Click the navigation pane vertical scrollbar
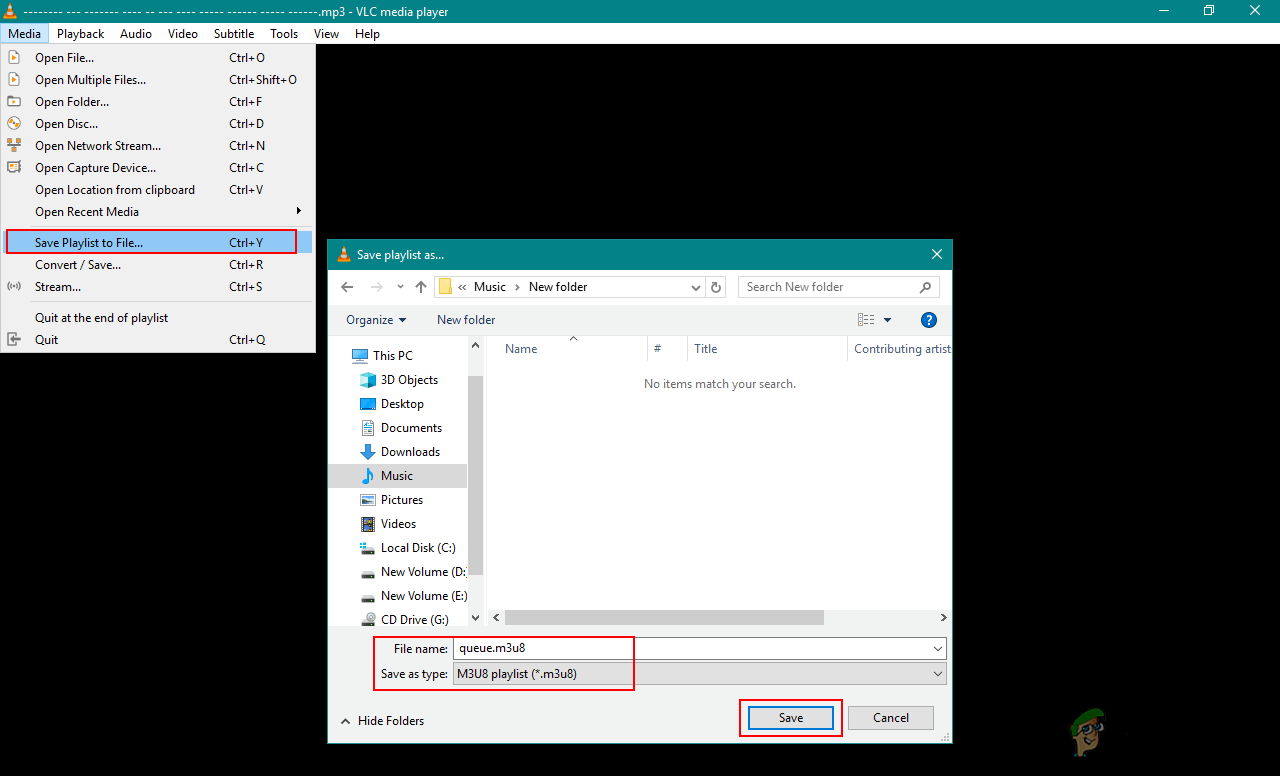This screenshot has width=1280, height=776. click(475, 476)
